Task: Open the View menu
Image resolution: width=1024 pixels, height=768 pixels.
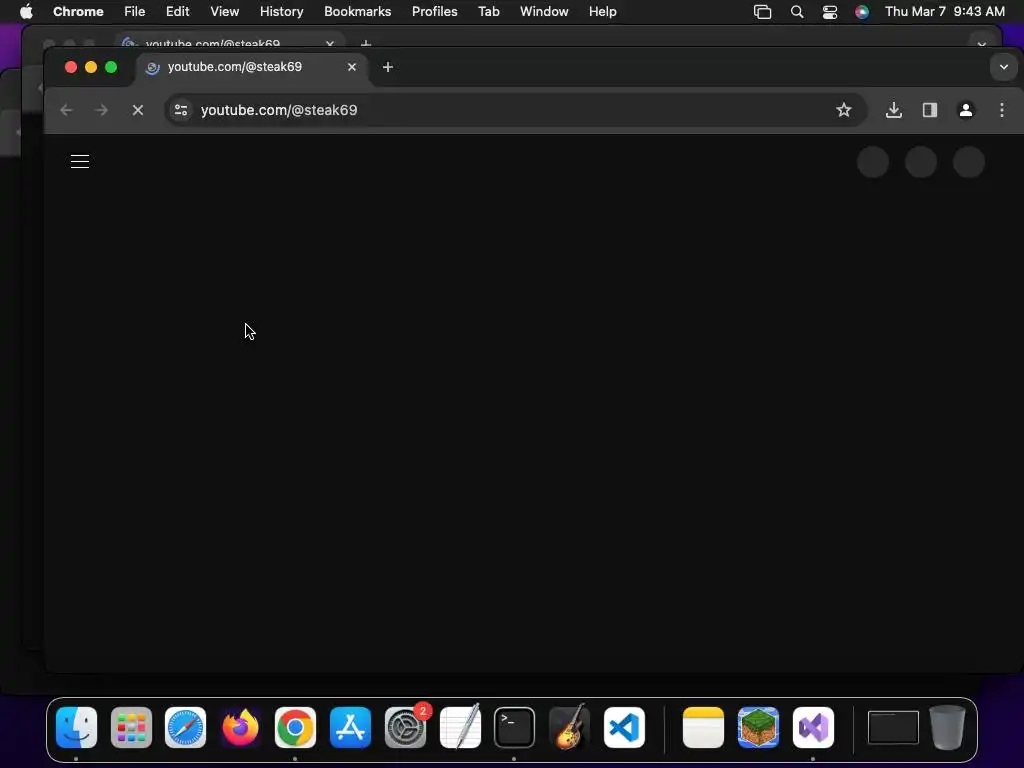Action: point(225,12)
